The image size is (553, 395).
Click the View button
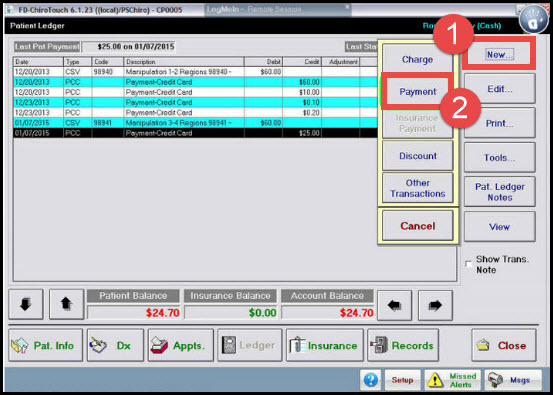[499, 226]
